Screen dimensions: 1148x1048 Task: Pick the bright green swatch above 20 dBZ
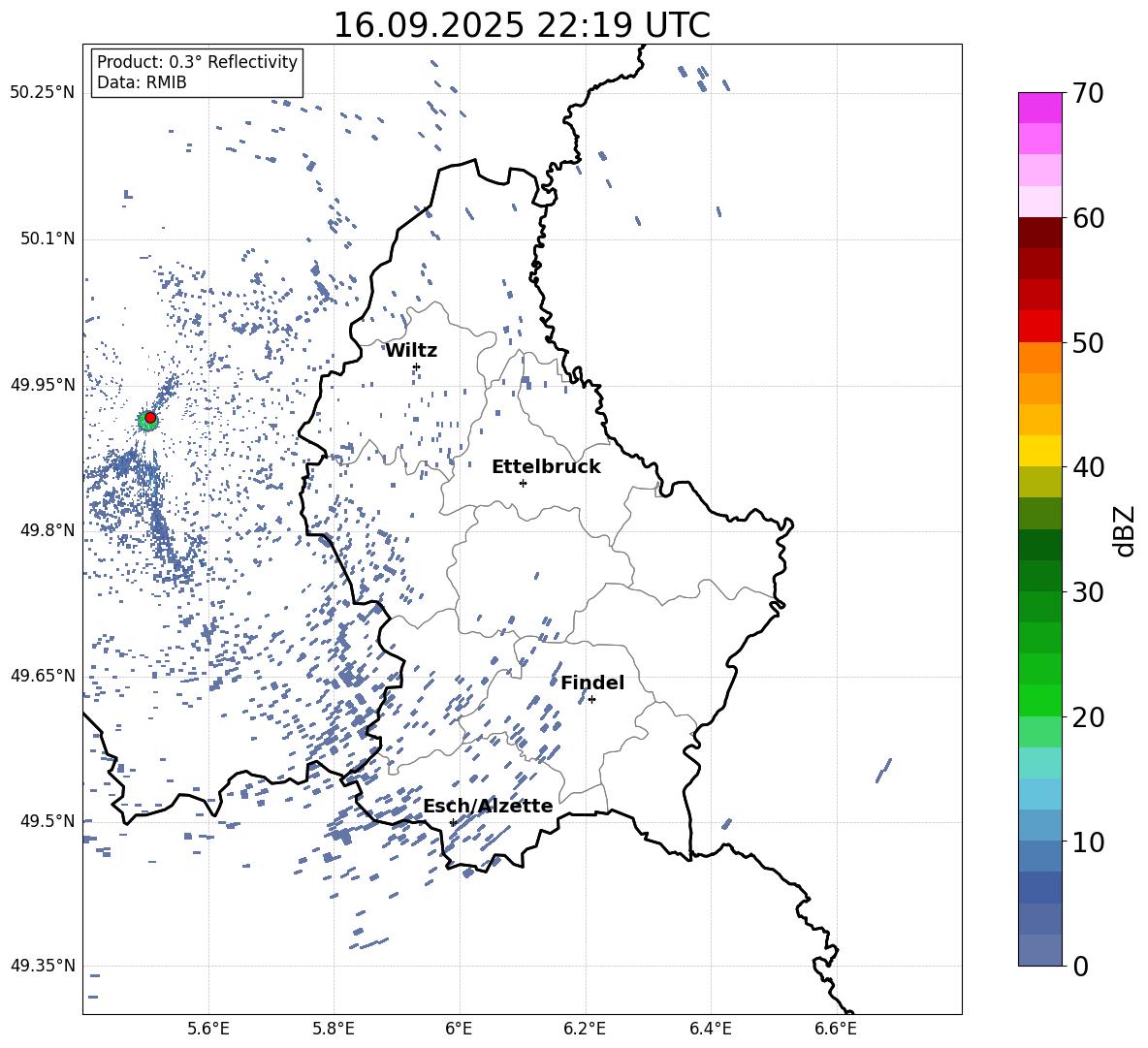click(x=1040, y=700)
